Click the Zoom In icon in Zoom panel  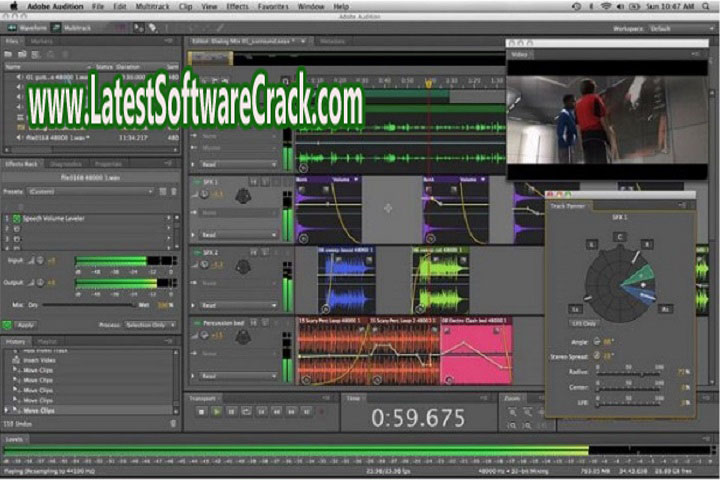512,412
